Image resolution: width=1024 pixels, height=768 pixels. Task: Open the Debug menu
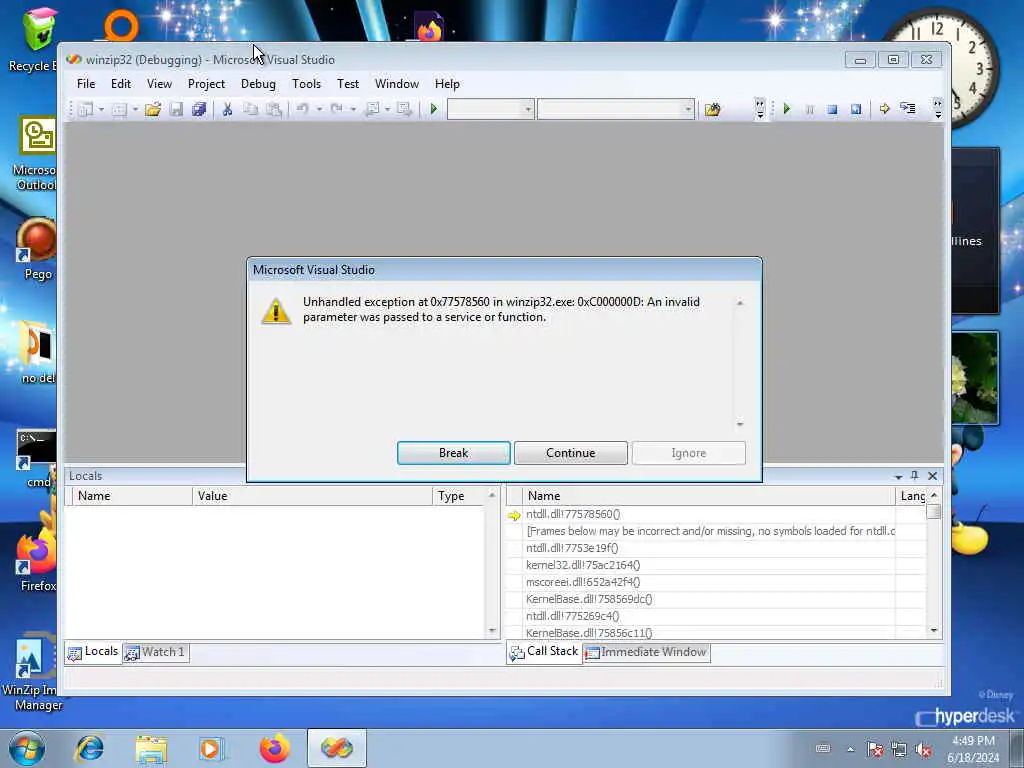point(258,84)
